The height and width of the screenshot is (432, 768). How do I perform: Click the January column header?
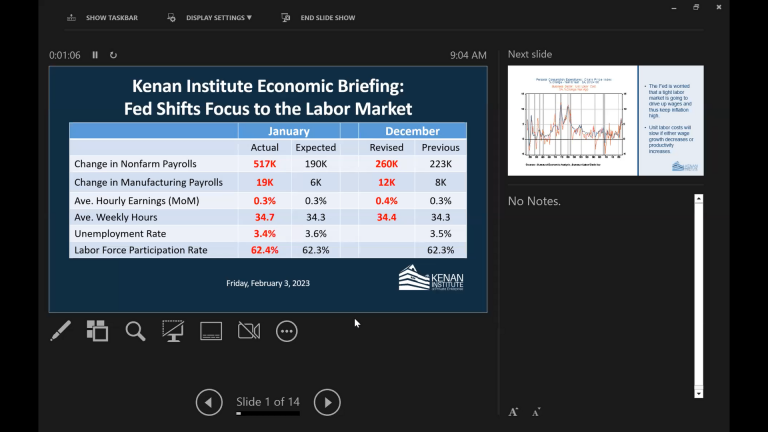pos(289,131)
